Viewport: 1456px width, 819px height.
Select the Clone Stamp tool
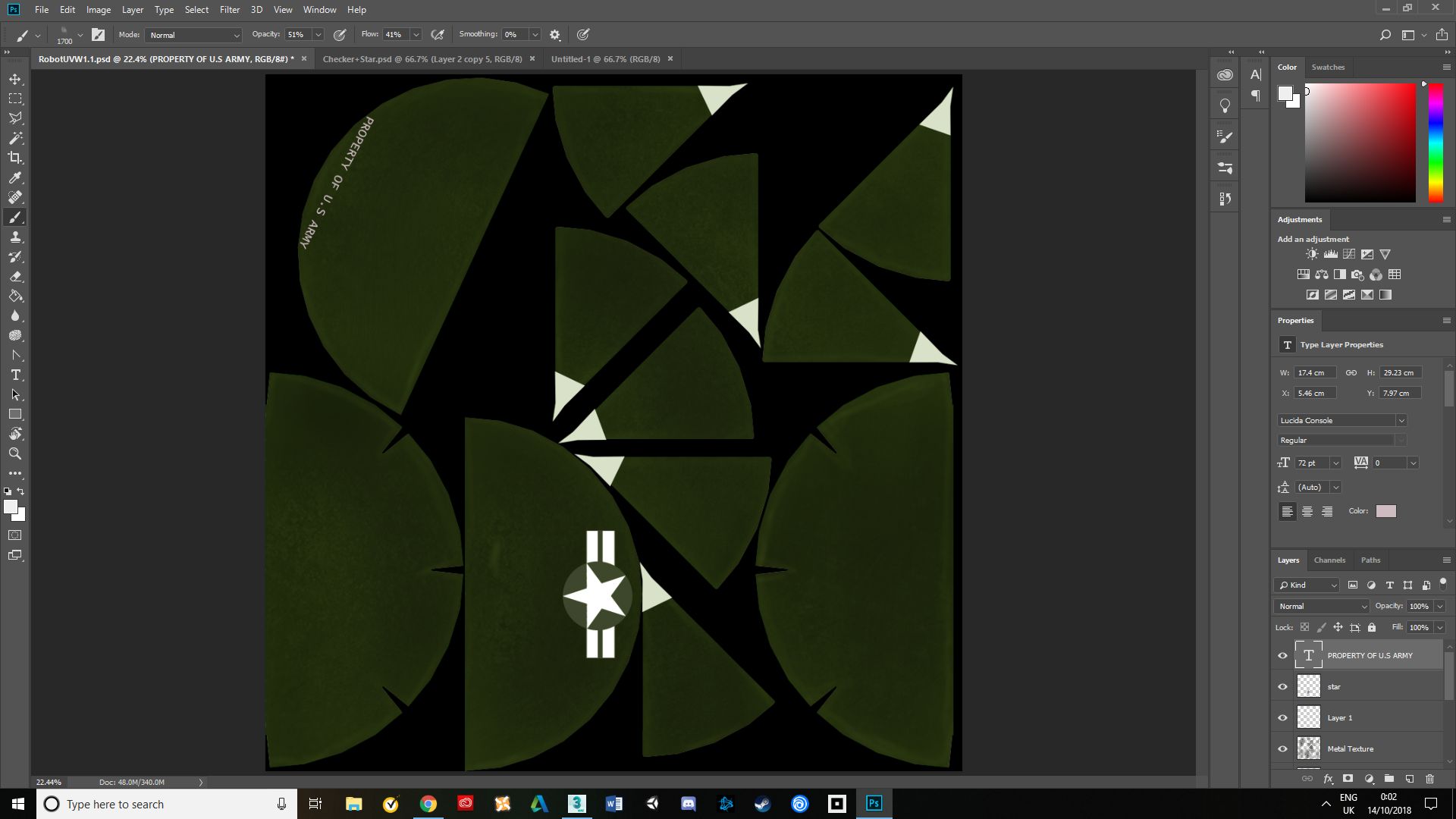pos(15,237)
